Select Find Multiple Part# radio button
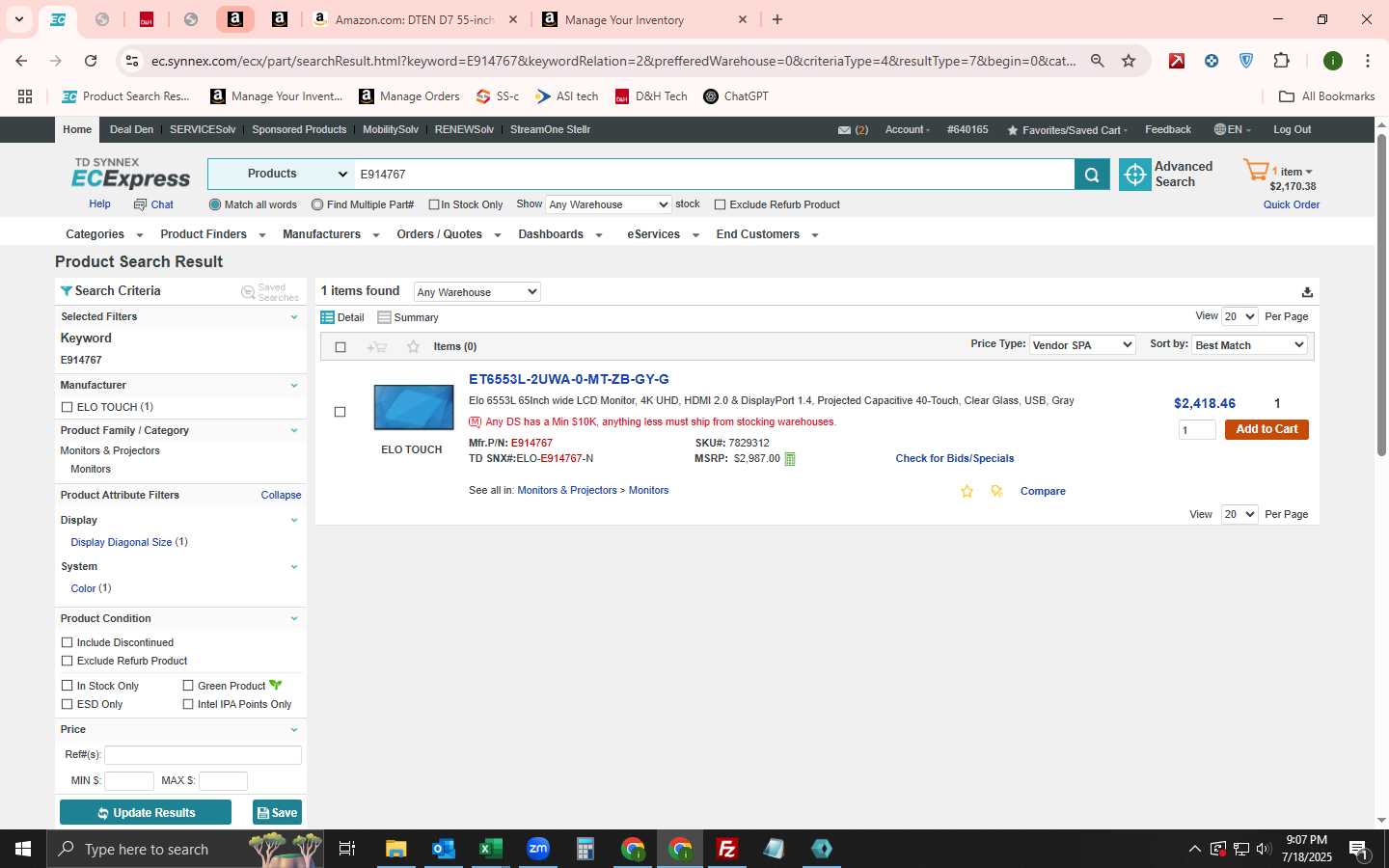Image resolution: width=1389 pixels, height=868 pixels. [317, 204]
